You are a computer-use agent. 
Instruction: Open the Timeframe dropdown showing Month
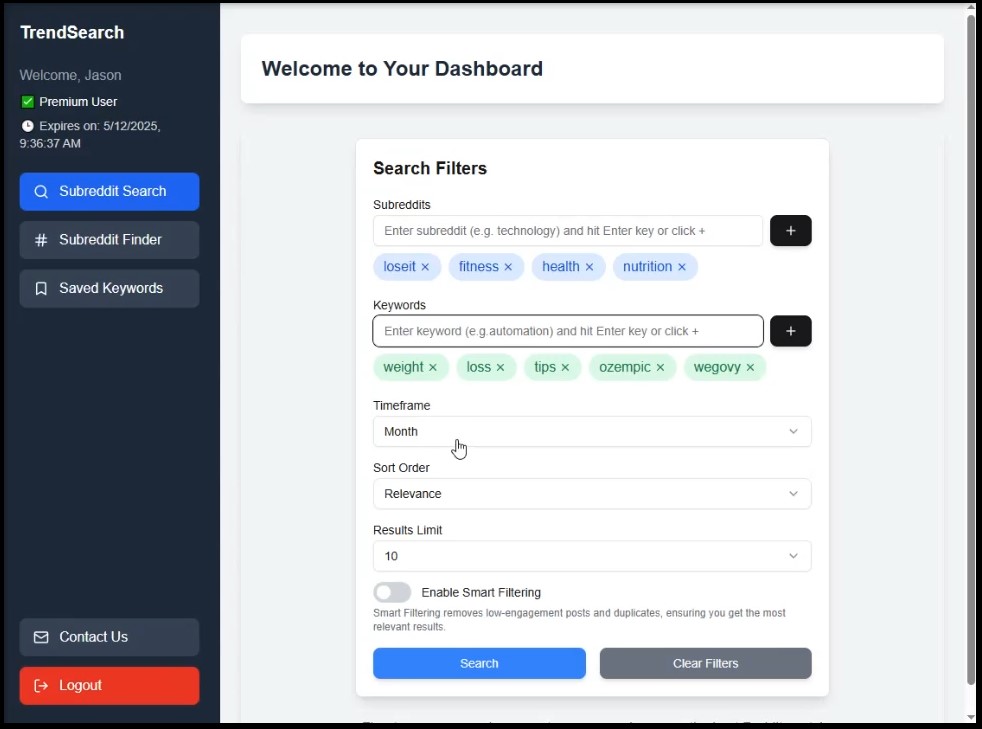click(x=592, y=432)
